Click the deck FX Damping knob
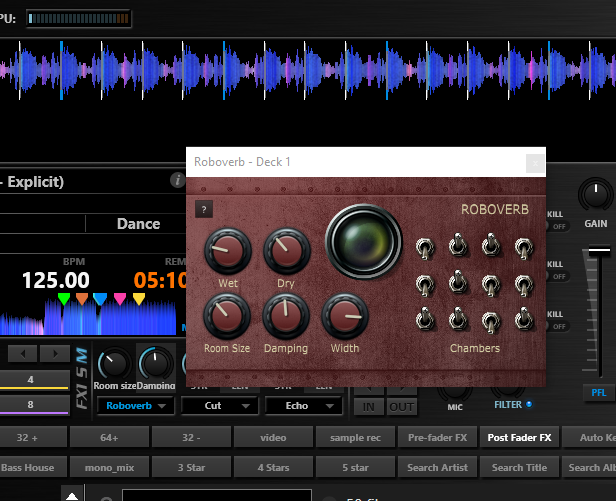 pos(156,364)
